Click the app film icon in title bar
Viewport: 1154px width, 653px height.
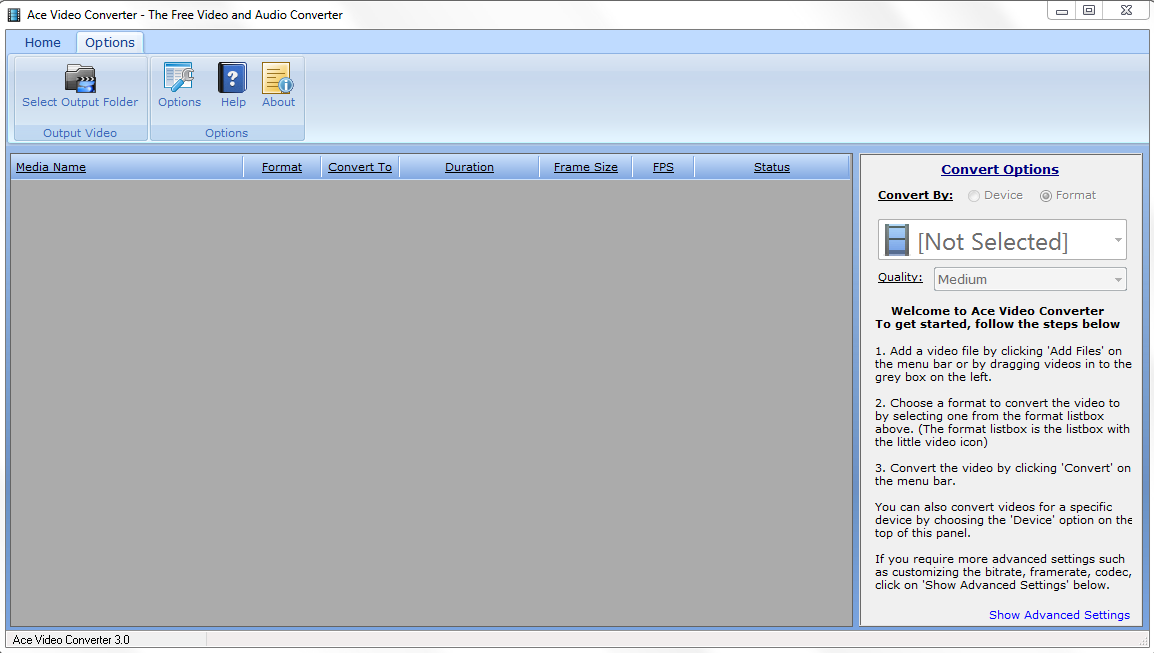[14, 14]
